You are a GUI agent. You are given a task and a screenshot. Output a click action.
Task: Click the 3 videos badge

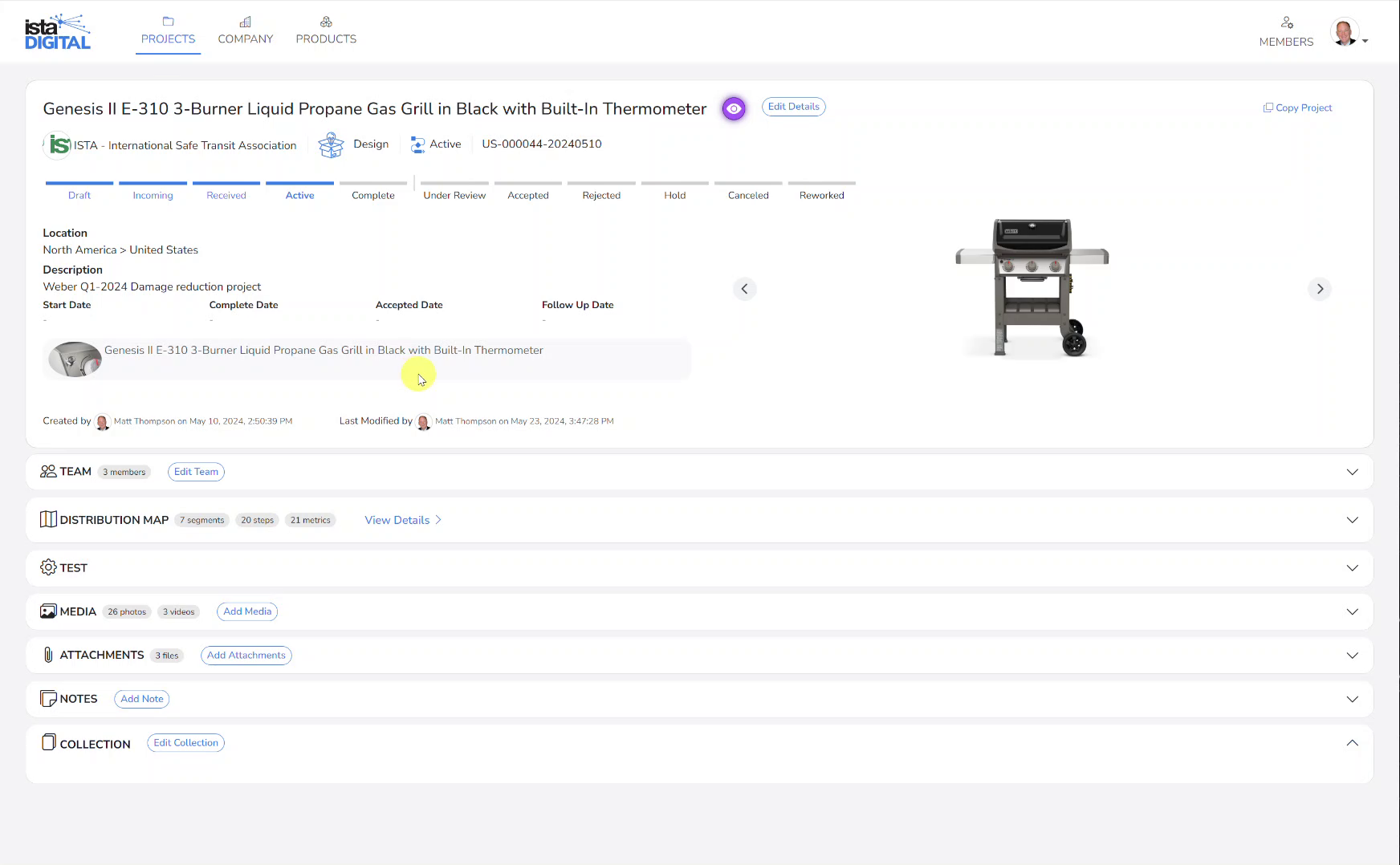coord(179,611)
